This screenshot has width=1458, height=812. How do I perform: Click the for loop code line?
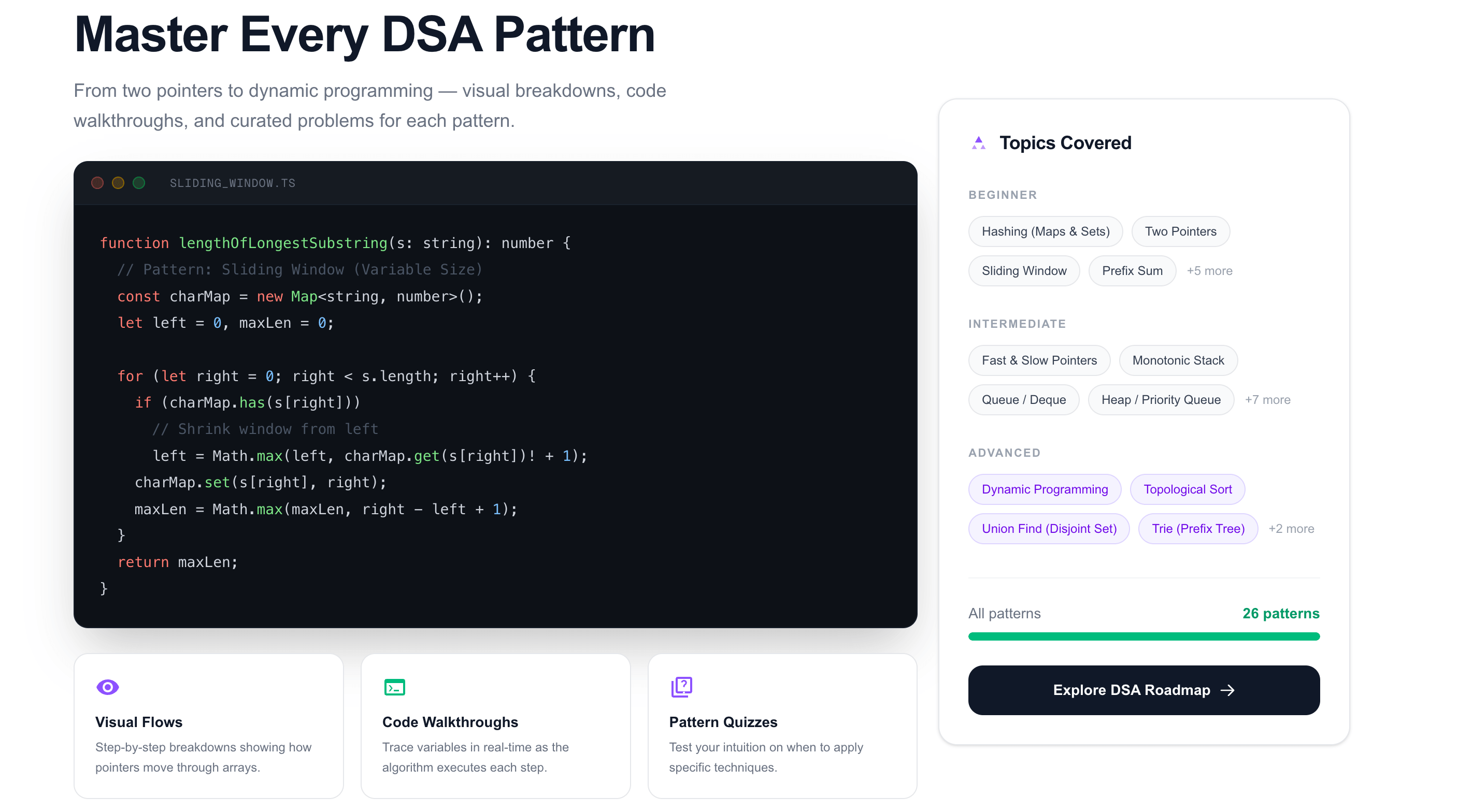point(326,376)
